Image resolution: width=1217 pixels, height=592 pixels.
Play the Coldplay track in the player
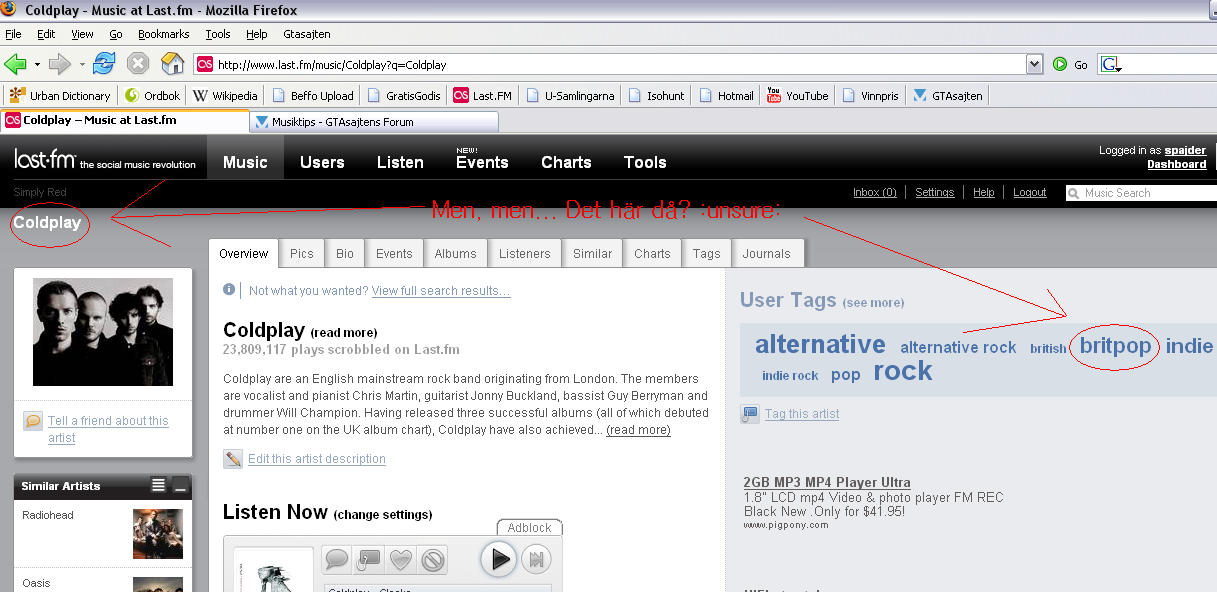pos(498,559)
